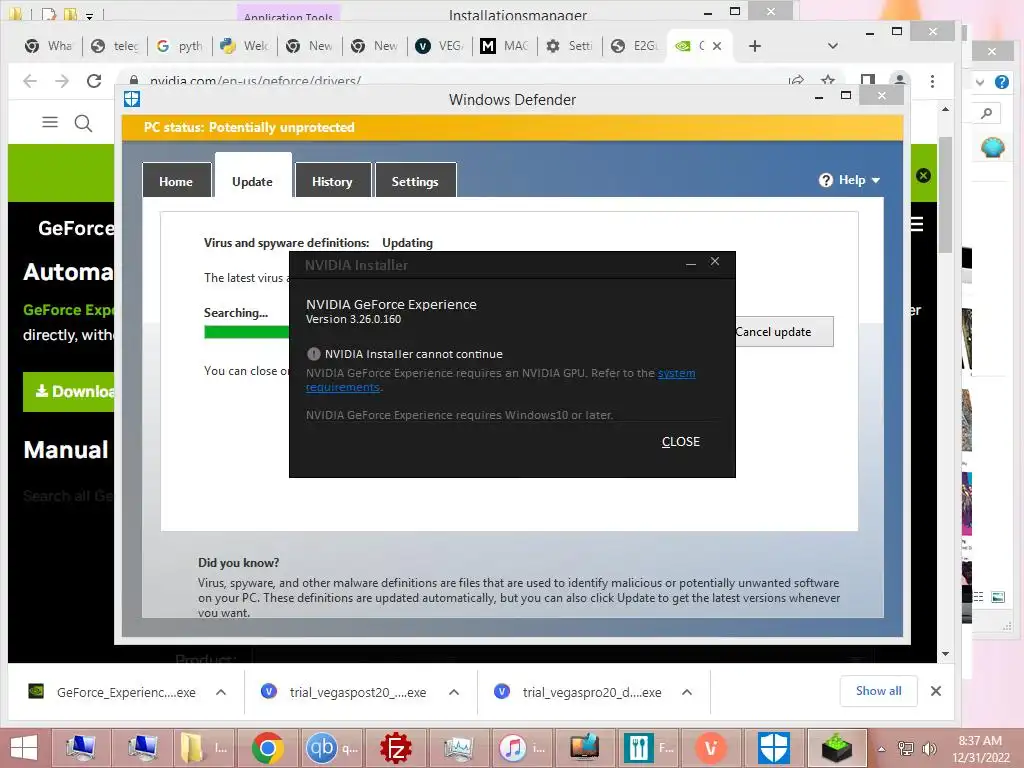Viewport: 1024px width, 768px height.
Task: Expand options for trial_vegaspro20 exe download
Action: point(686,692)
